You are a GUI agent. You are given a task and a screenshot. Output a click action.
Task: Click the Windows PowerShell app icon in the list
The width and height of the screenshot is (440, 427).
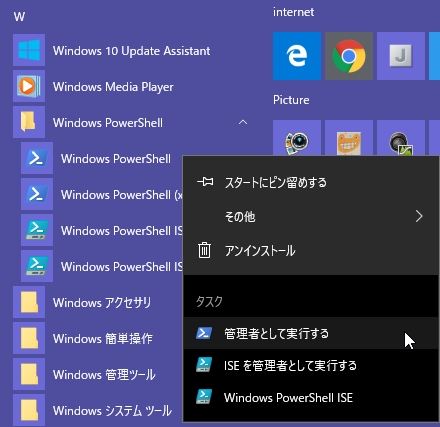pyautogui.click(x=37, y=158)
